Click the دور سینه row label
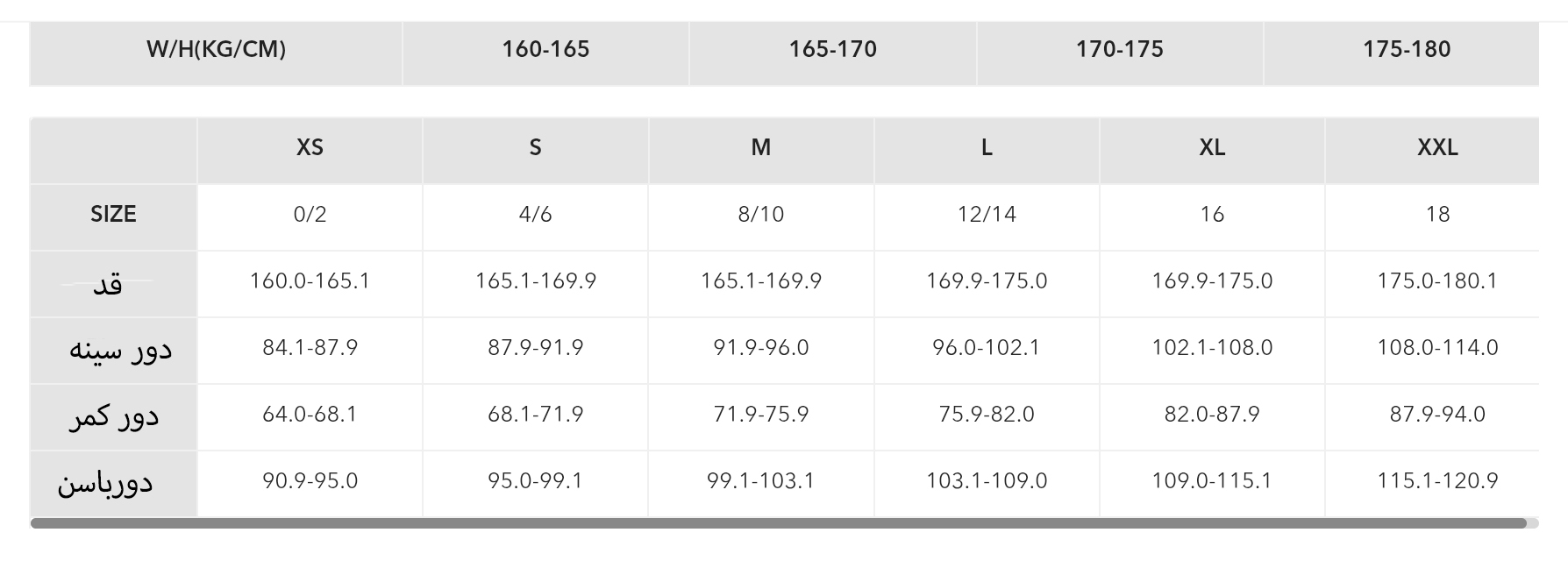The width and height of the screenshot is (1568, 568). (x=120, y=350)
